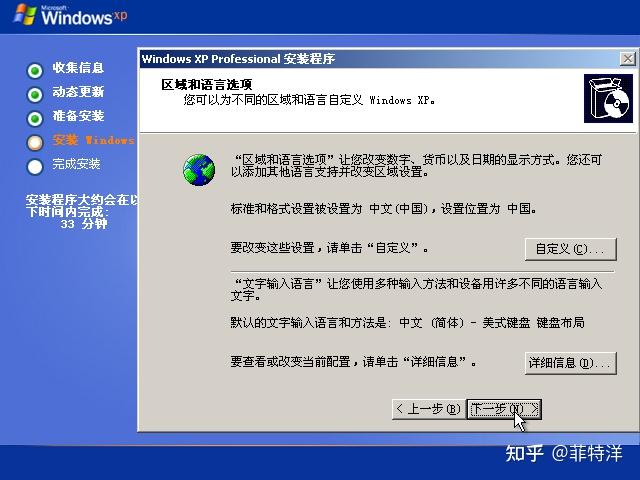Click the globe icon in dialog
Viewport: 640px width, 480px height.
(199, 170)
